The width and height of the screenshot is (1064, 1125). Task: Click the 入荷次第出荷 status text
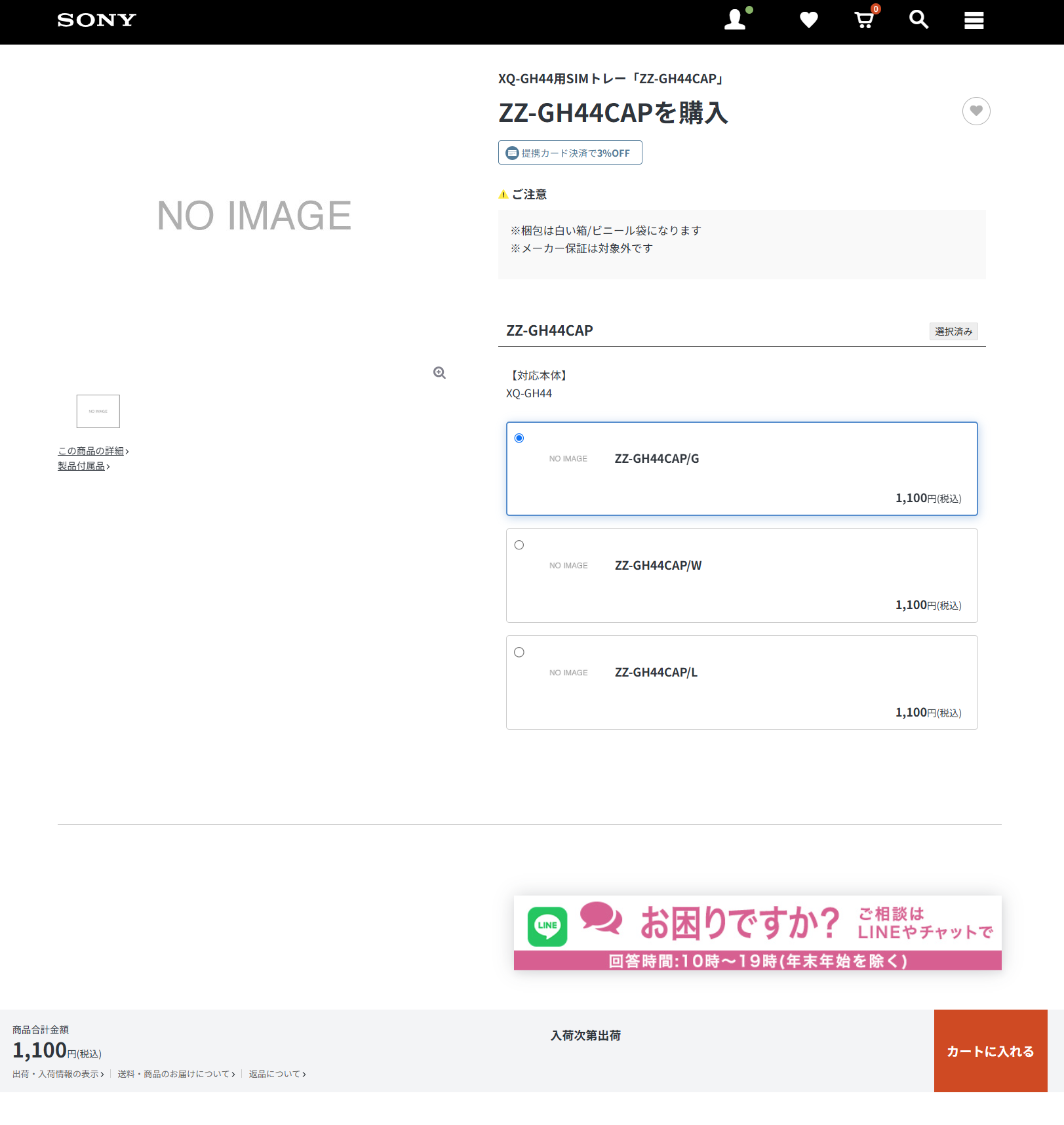585,1035
